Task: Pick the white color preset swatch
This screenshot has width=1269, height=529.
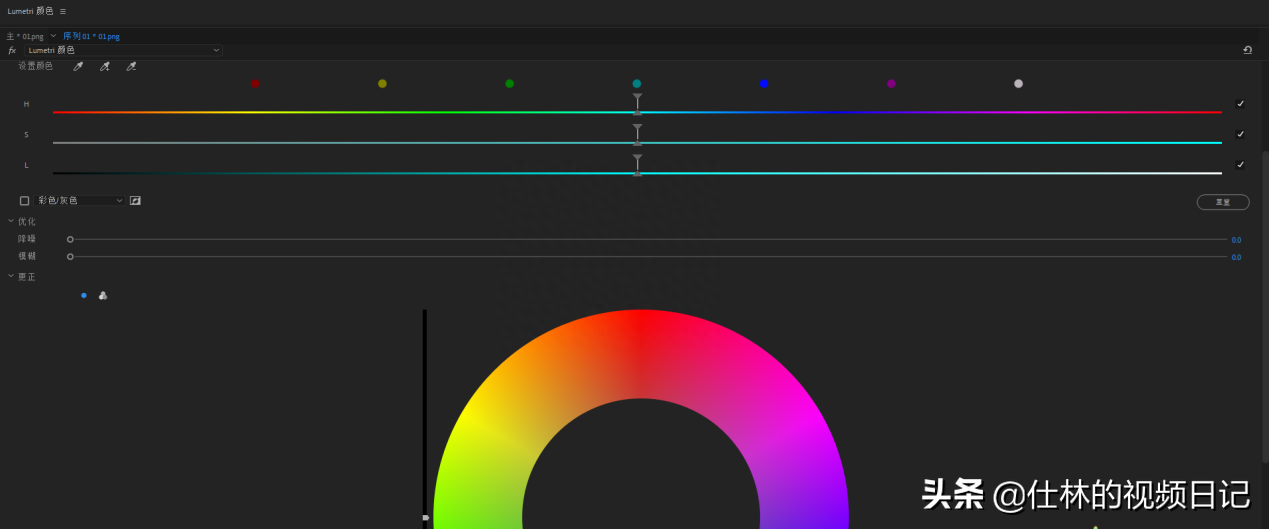Action: pyautogui.click(x=1018, y=84)
